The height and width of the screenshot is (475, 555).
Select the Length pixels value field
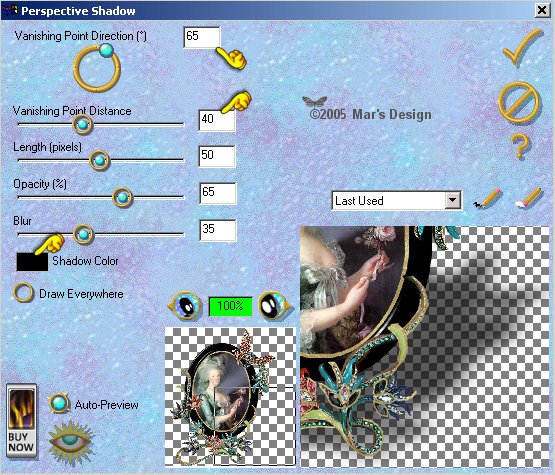pyautogui.click(x=217, y=156)
